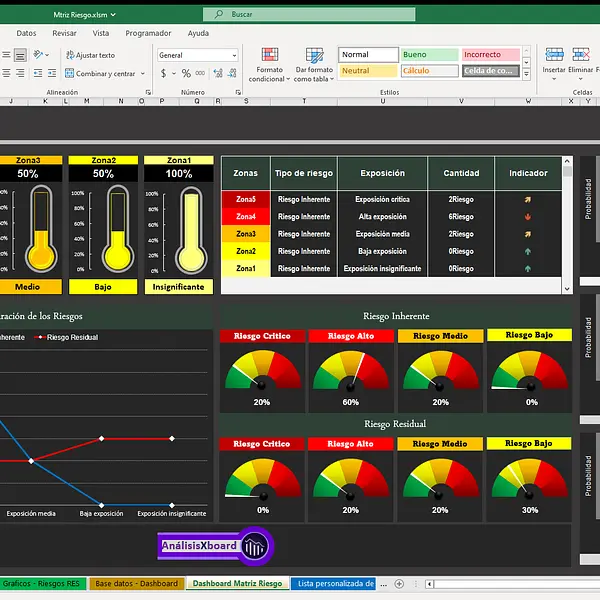Click the sheet tabs scroll-left arrow
The image size is (600, 600).
[x=429, y=584]
